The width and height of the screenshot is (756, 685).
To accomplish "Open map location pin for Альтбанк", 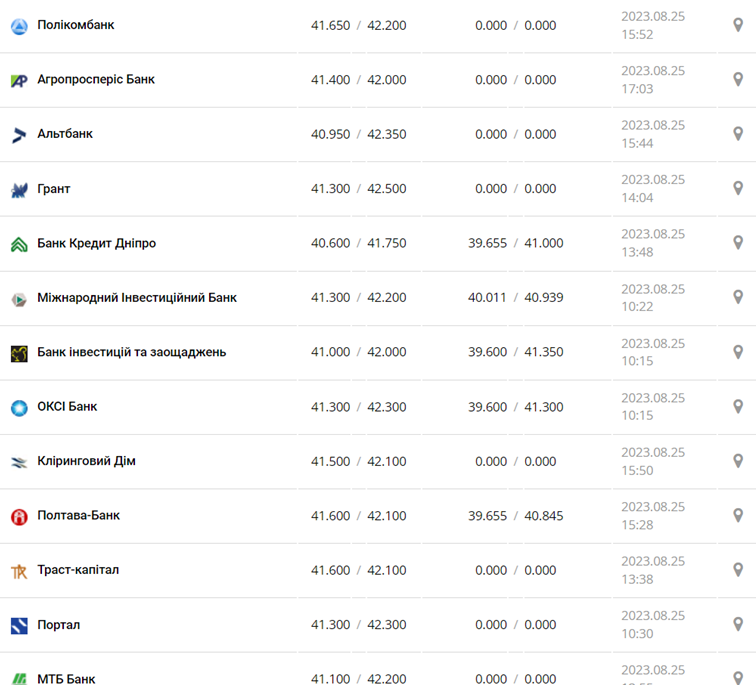I will click(x=738, y=134).
